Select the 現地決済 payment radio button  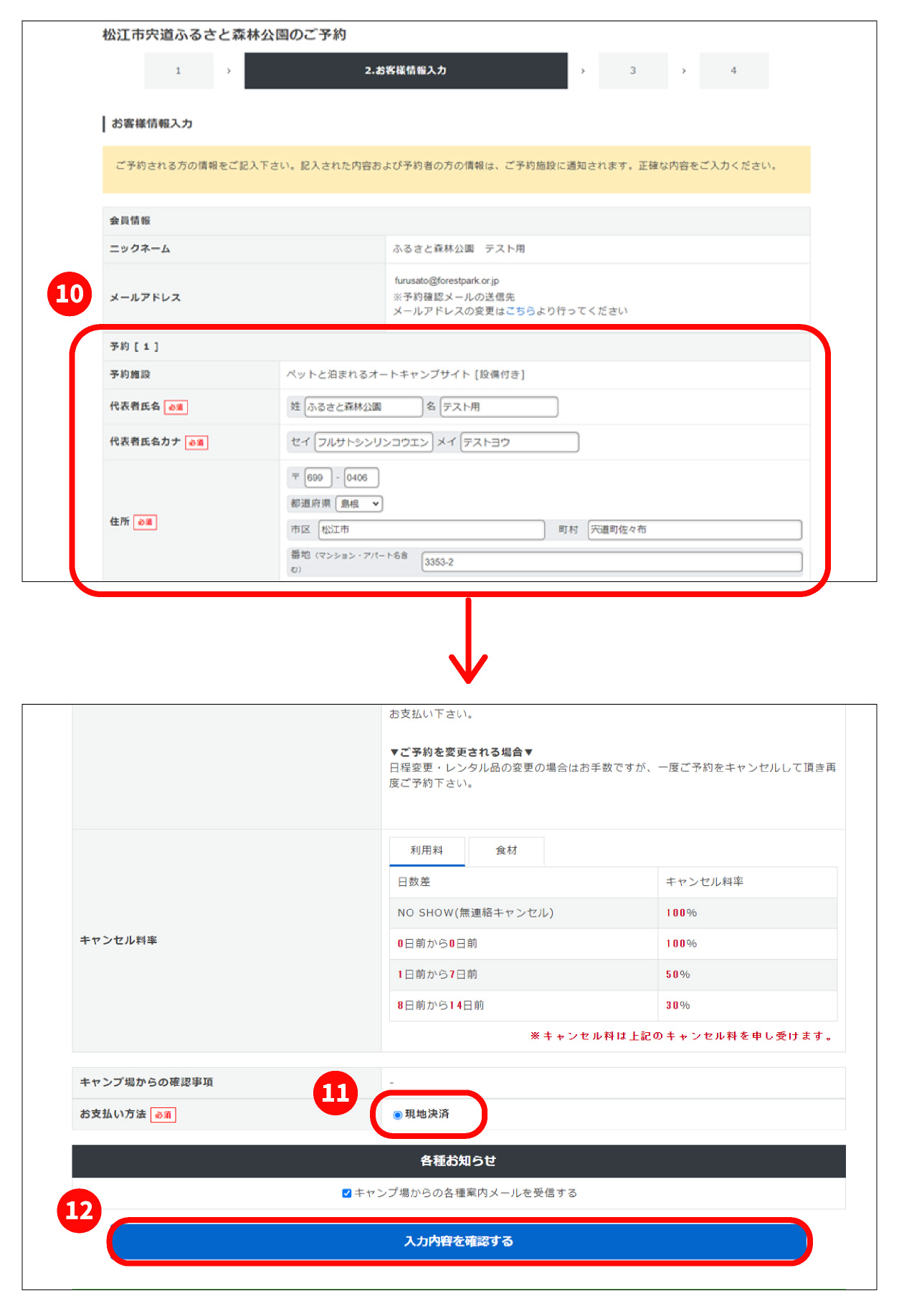point(397,1115)
